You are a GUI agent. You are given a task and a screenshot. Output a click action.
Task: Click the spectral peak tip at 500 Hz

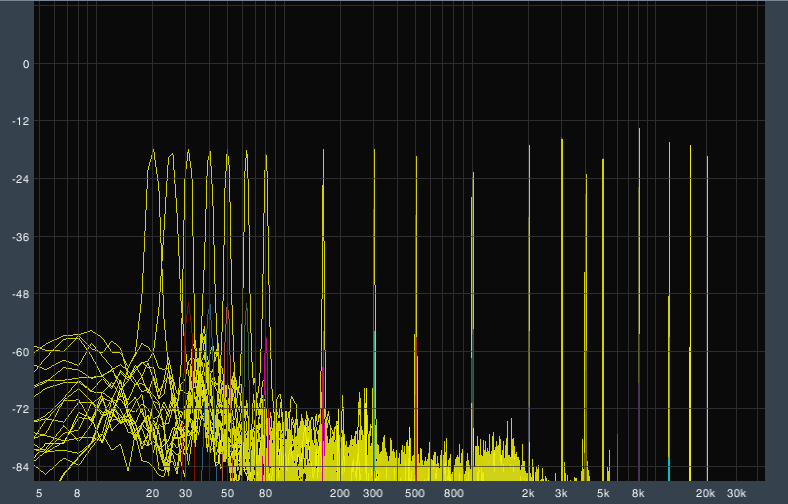(416, 157)
